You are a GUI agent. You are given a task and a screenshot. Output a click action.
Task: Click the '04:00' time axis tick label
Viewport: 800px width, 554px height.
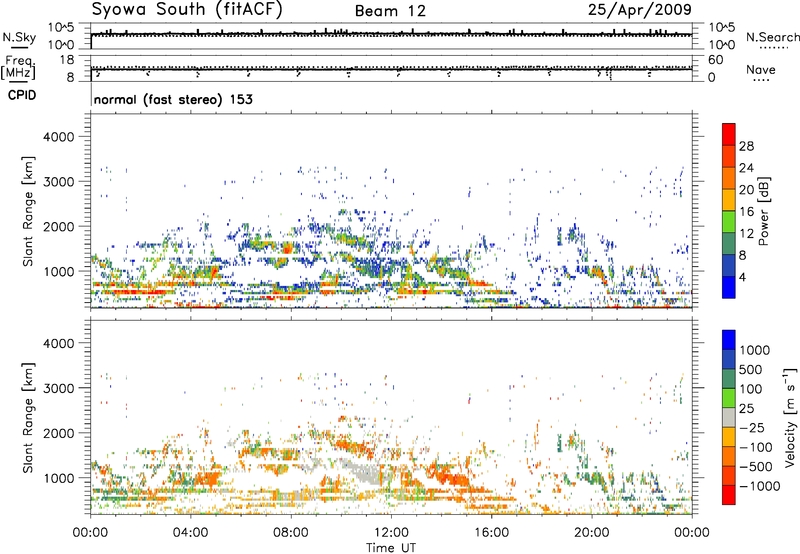coord(191,533)
